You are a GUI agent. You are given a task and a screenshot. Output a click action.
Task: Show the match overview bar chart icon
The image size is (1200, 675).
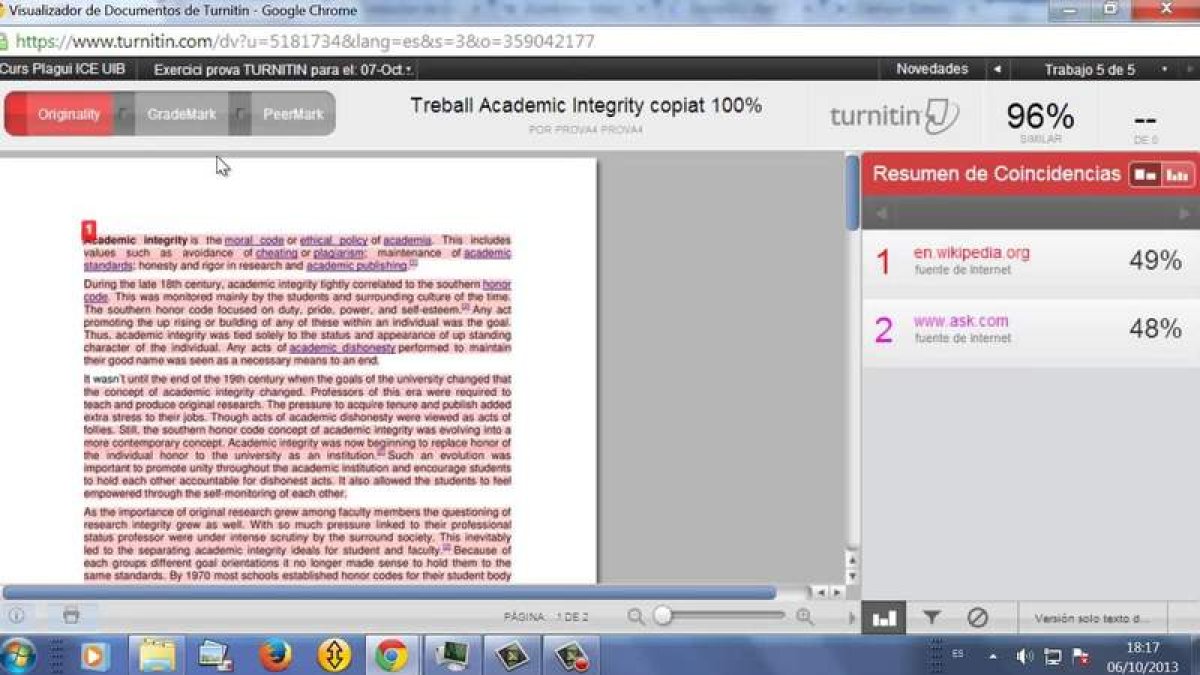click(884, 617)
